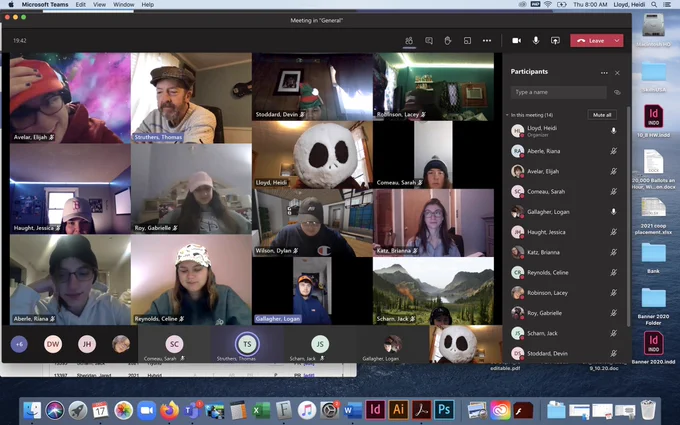Open the Window menu
680x425 pixels.
(x=124, y=4)
